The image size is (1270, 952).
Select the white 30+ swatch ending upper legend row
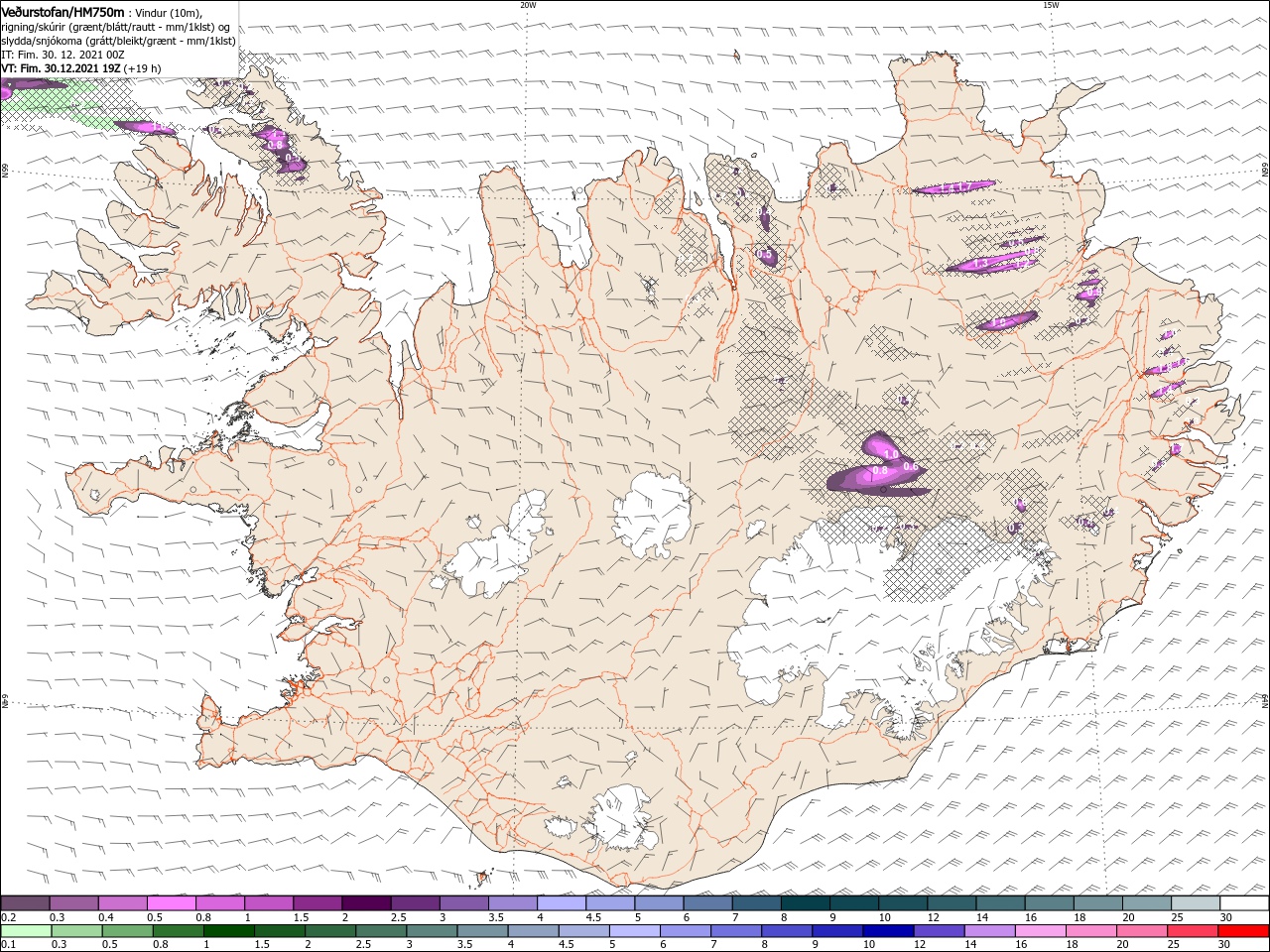1244,903
